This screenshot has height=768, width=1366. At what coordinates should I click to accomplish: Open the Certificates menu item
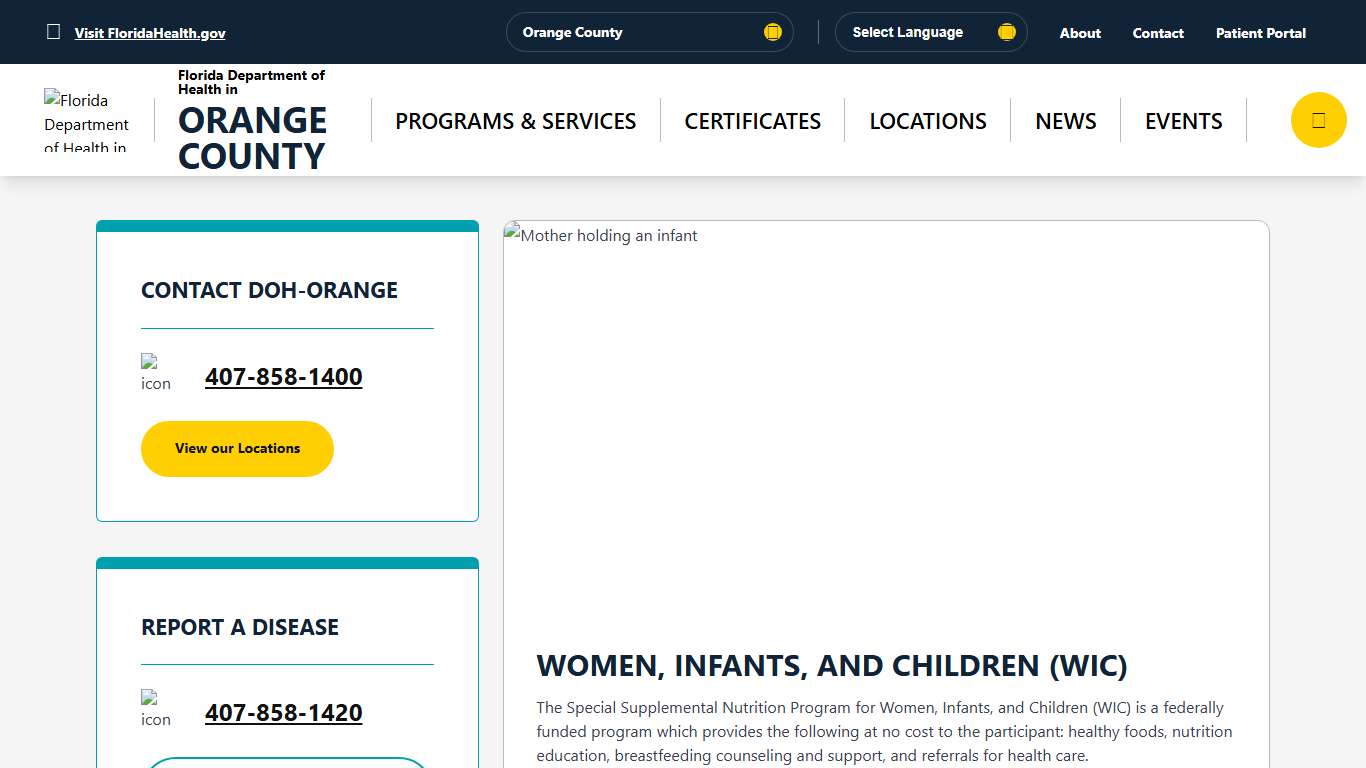(752, 120)
